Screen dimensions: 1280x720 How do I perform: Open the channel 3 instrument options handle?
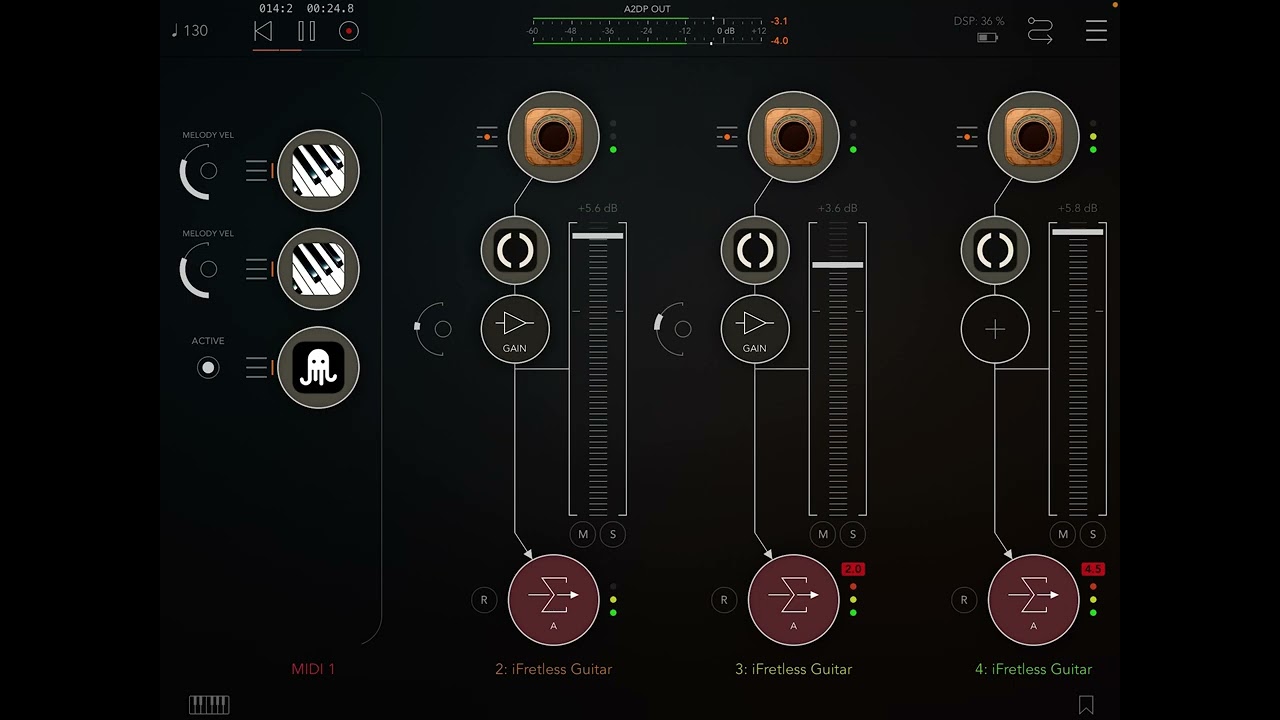(x=727, y=137)
